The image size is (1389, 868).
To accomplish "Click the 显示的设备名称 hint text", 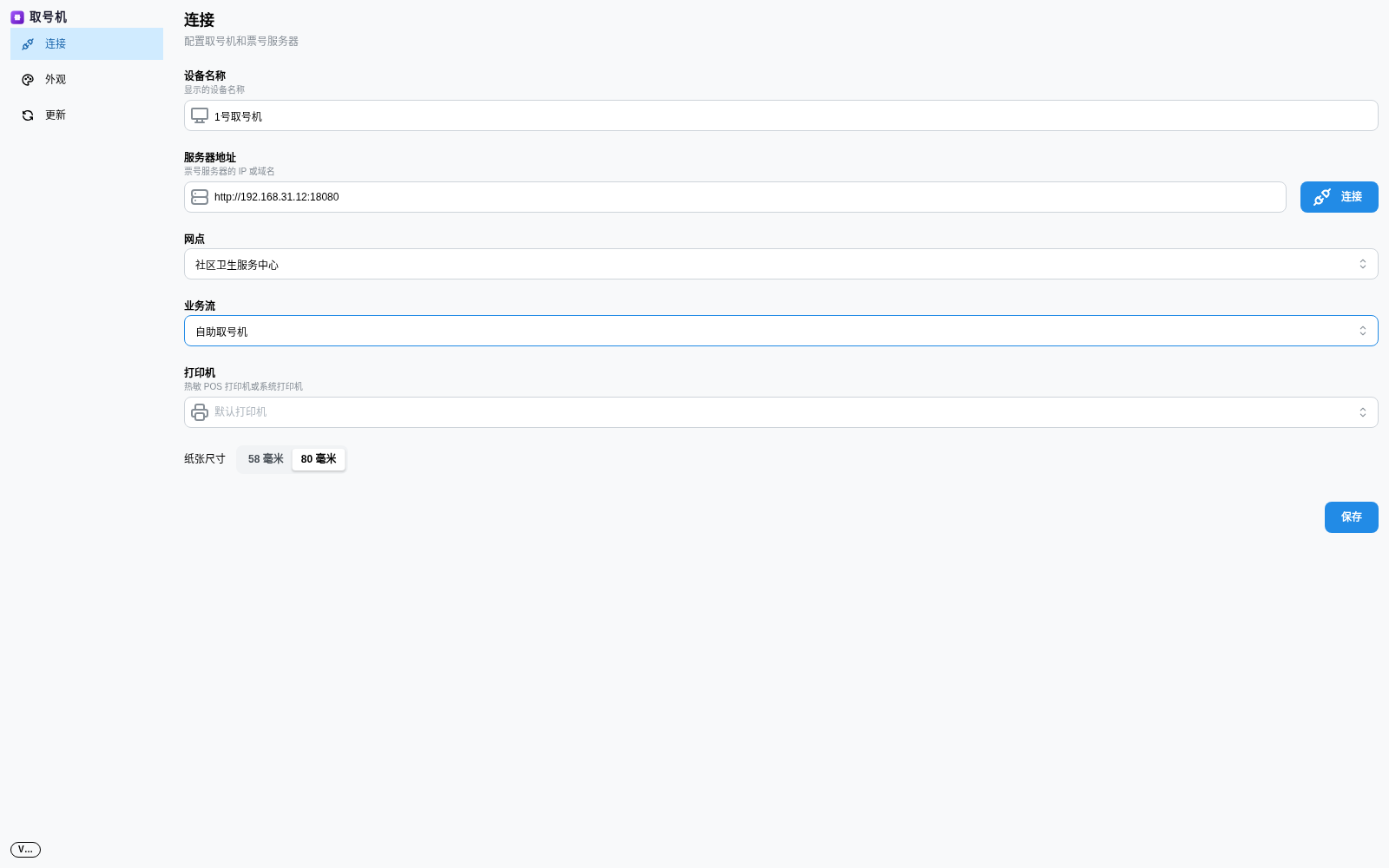I will [x=214, y=89].
